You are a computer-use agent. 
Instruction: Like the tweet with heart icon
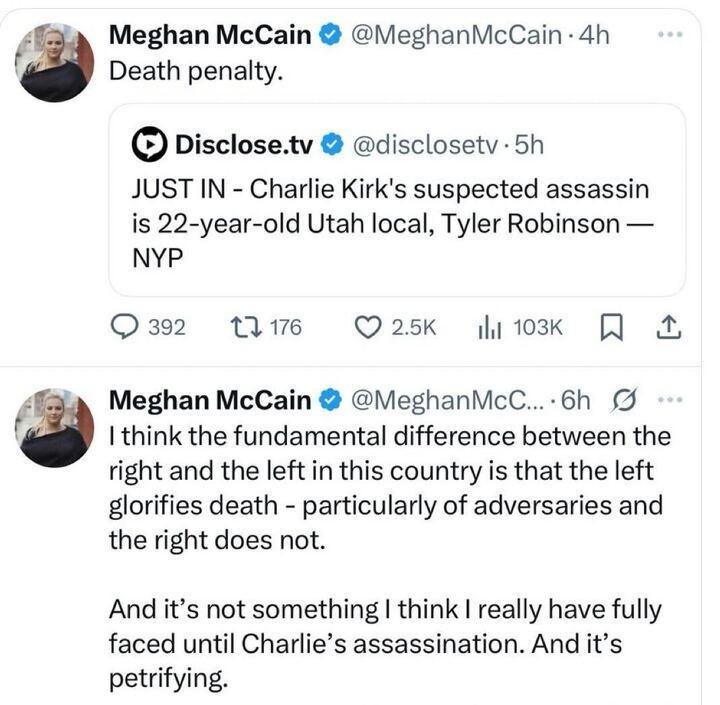click(x=370, y=327)
